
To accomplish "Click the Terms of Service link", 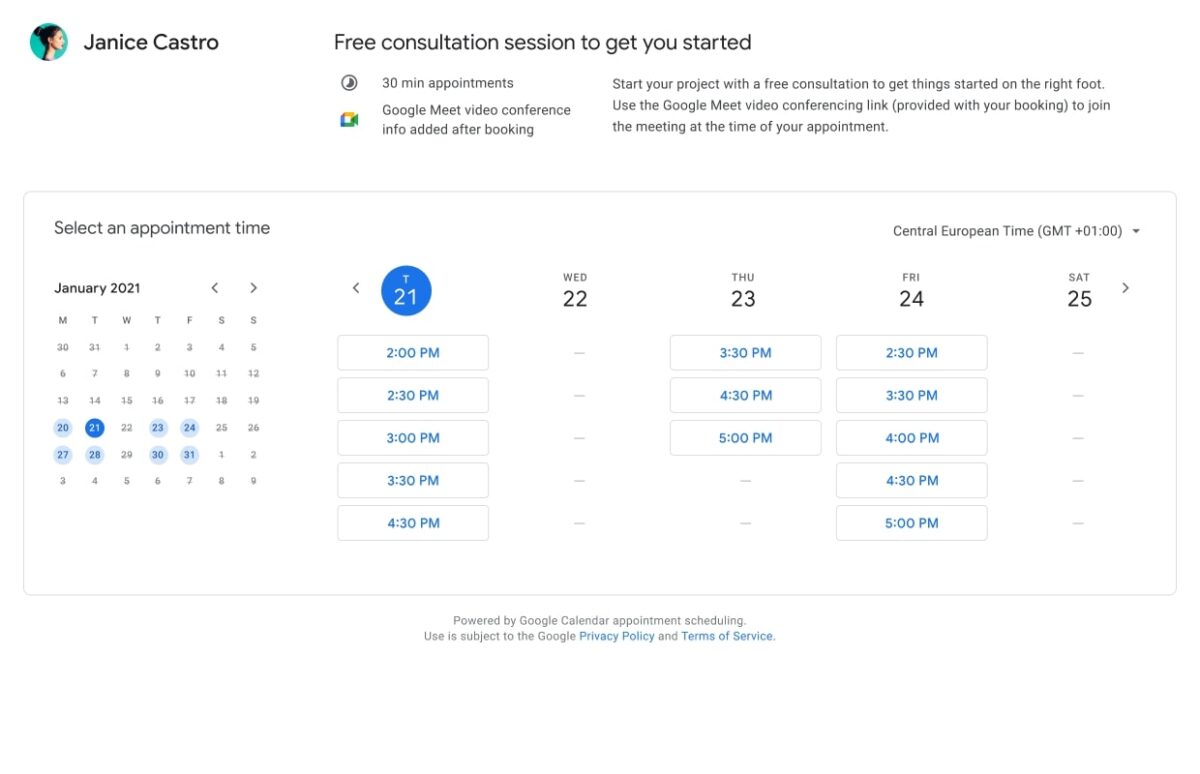I will click(x=727, y=636).
